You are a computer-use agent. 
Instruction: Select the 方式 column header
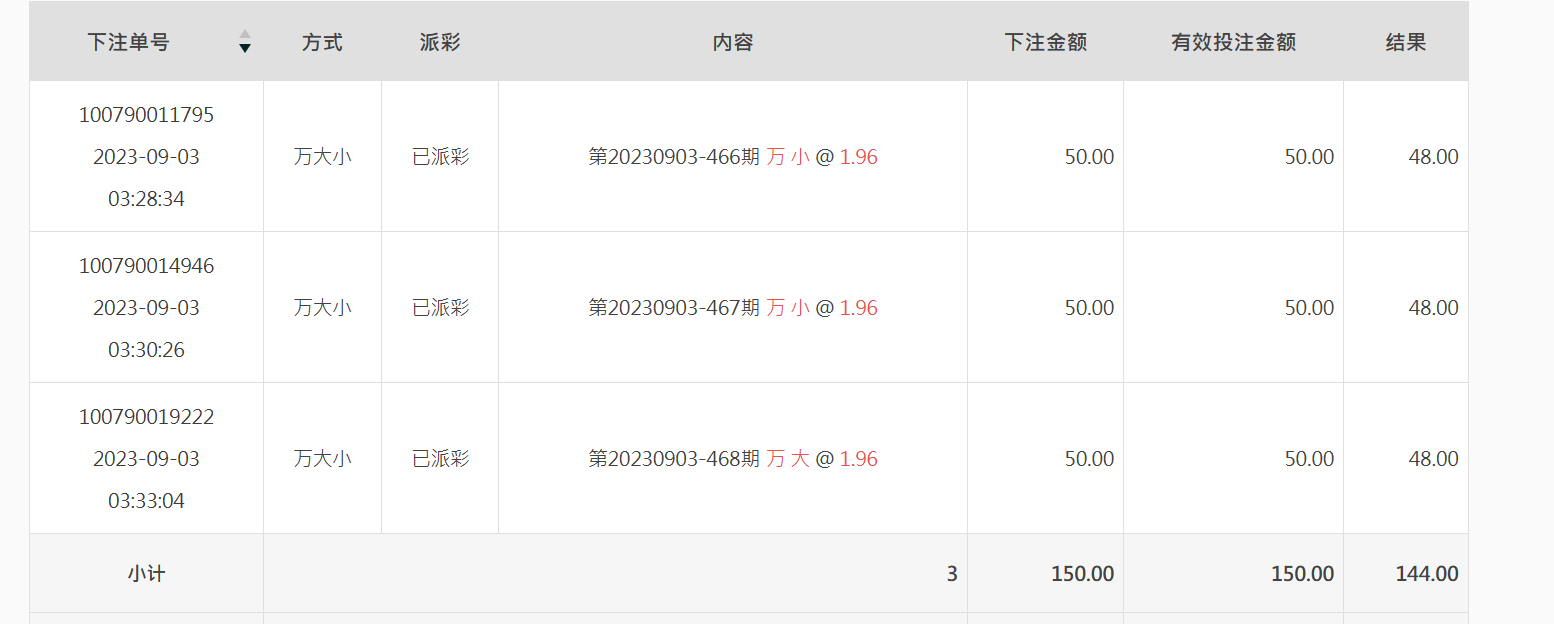pos(322,42)
